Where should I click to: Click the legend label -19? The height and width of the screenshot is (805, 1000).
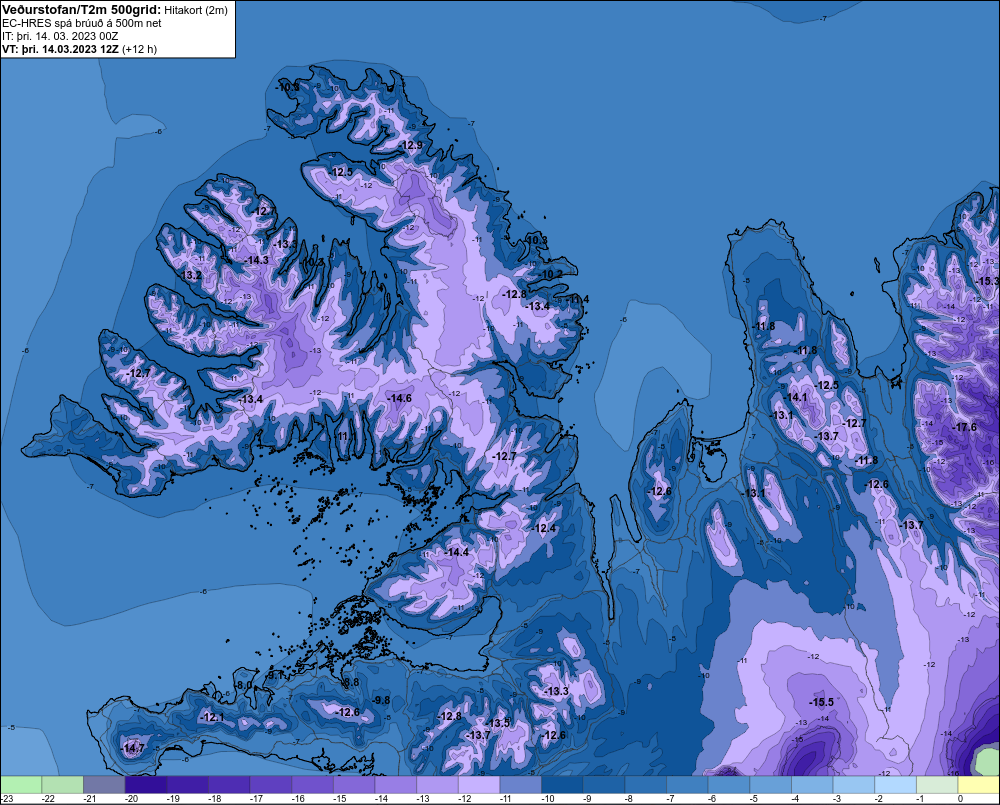173,799
